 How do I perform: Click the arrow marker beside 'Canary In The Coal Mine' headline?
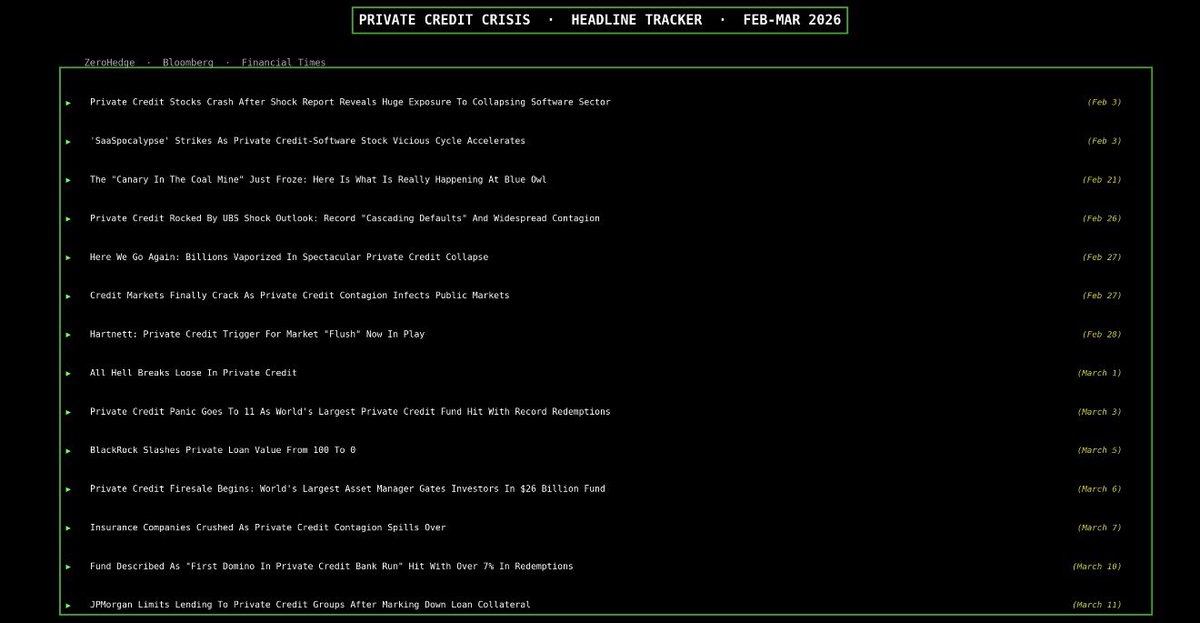(68, 180)
